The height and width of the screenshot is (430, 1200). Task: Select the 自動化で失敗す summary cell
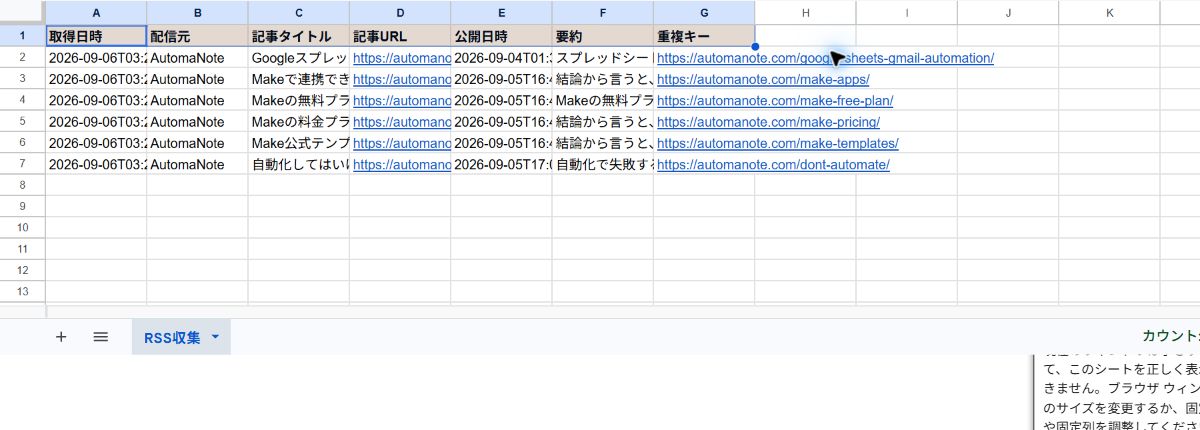point(602,164)
